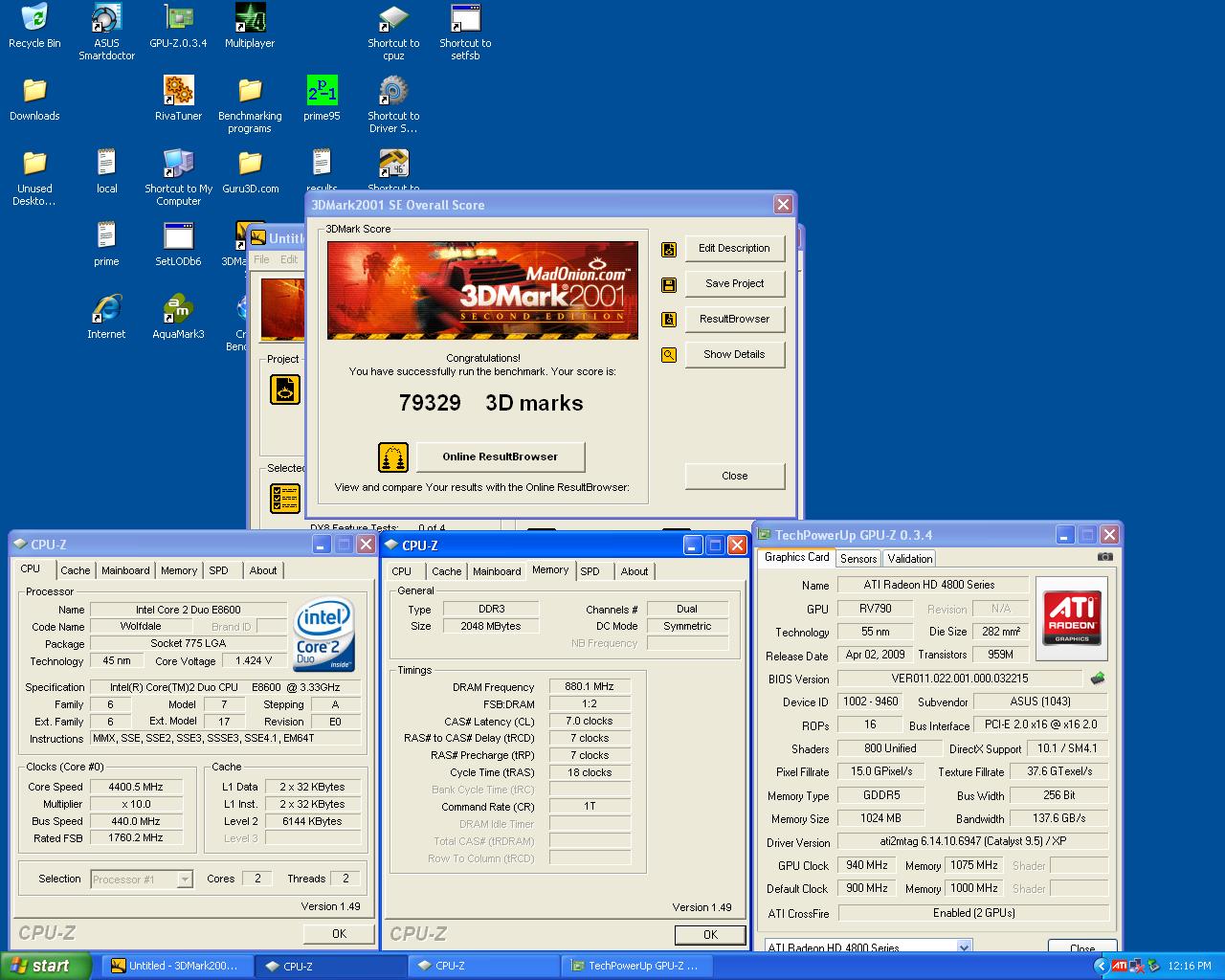Click the ResultBrowser button
This screenshot has height=980, width=1225.
(735, 320)
